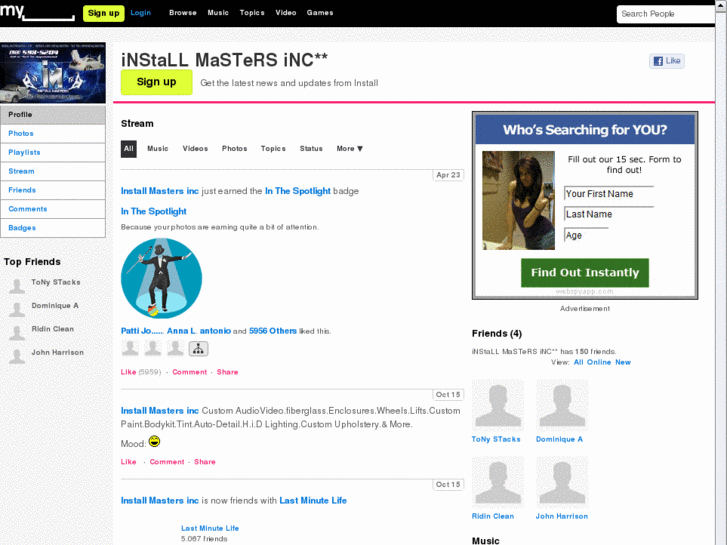Screen dimensions: 727x545
Task: Open the profile banner image
Action: pos(53,73)
